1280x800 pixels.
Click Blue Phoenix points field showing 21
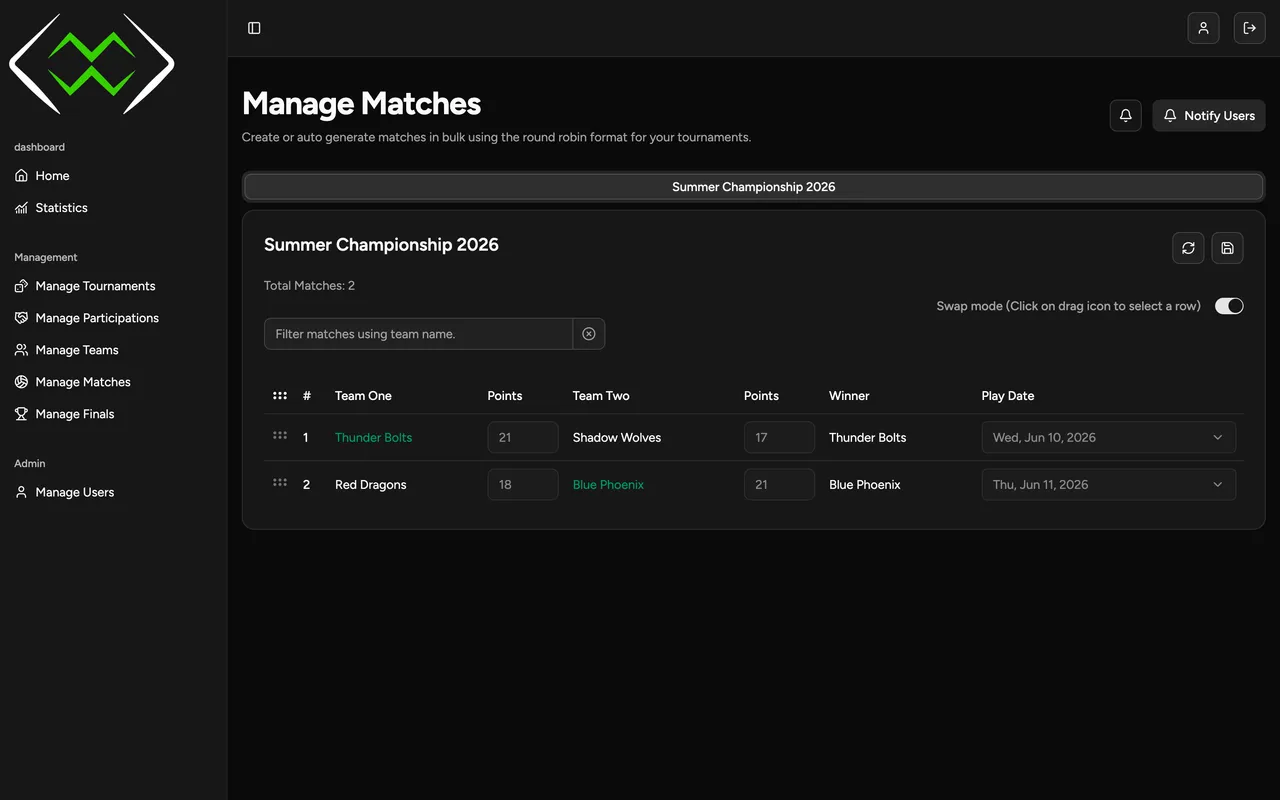pos(779,484)
